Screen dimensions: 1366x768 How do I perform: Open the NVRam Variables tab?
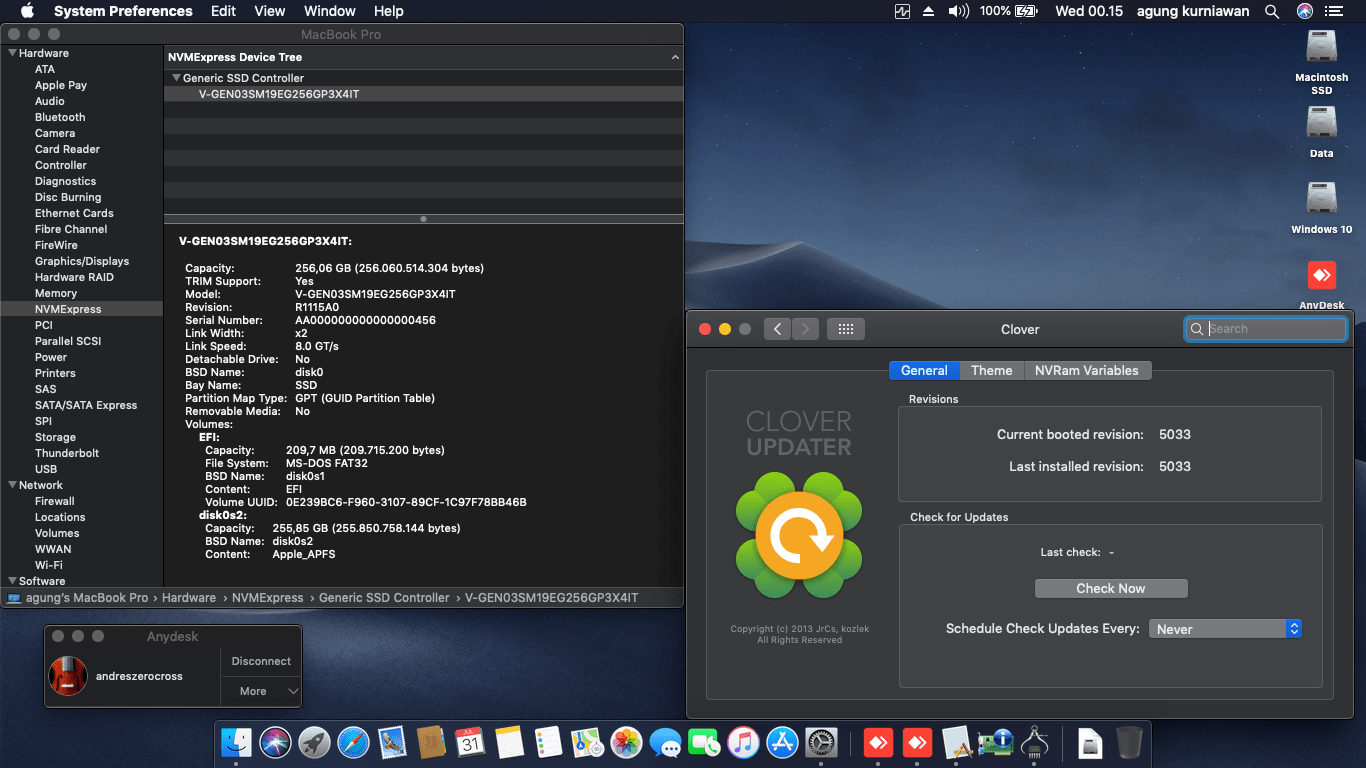click(x=1087, y=370)
